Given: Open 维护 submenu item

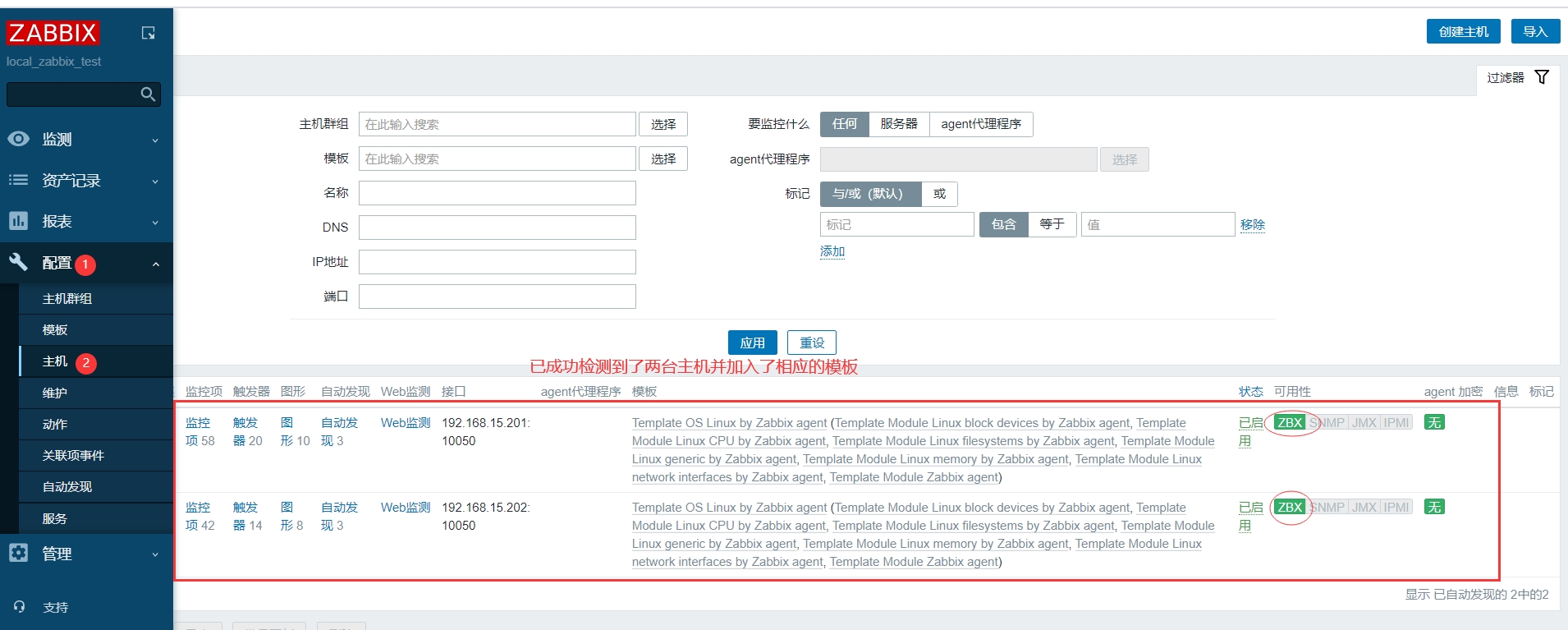Looking at the screenshot, I should pyautogui.click(x=96, y=393).
